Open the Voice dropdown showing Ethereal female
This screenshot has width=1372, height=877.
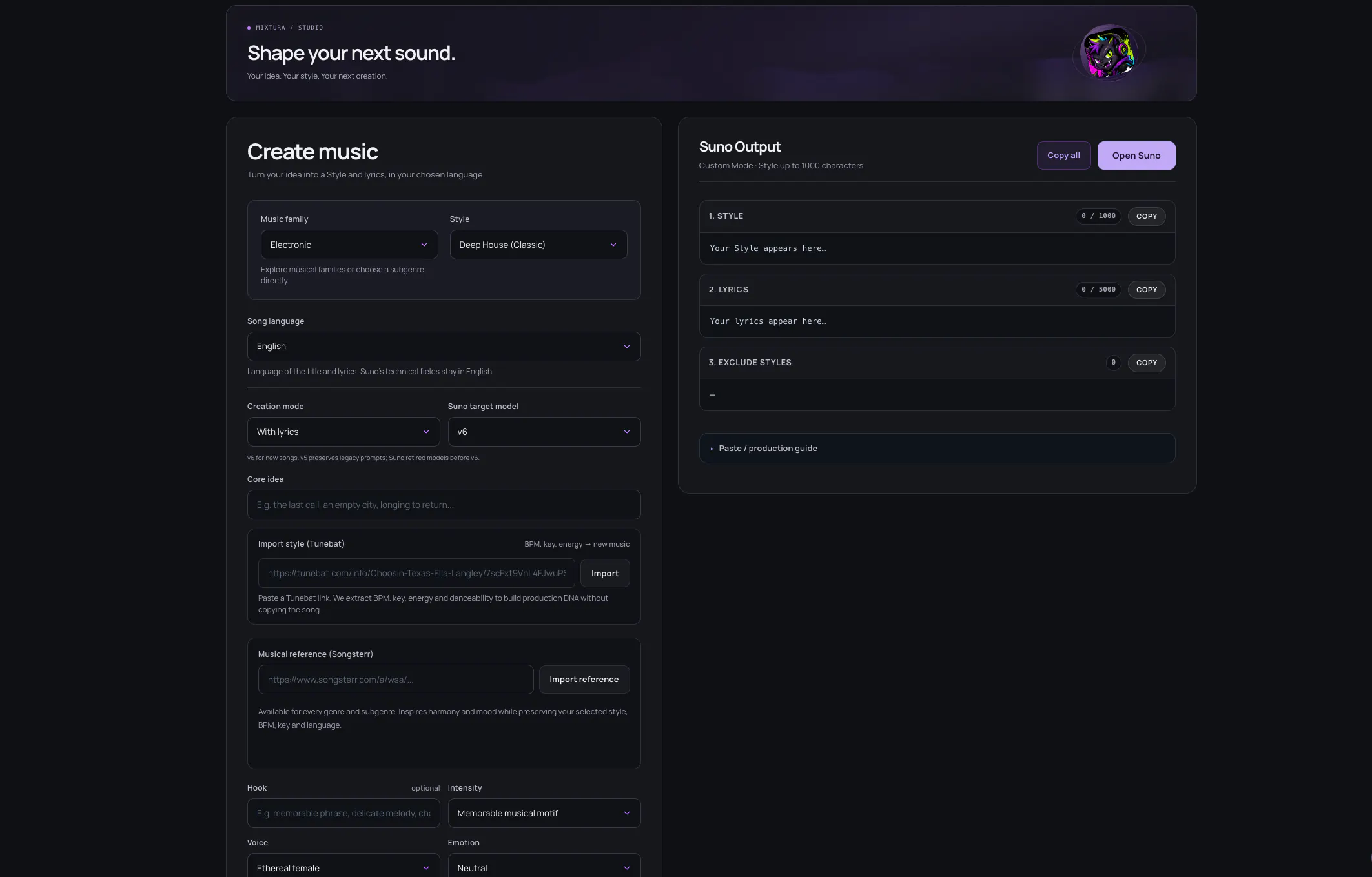[x=343, y=867]
